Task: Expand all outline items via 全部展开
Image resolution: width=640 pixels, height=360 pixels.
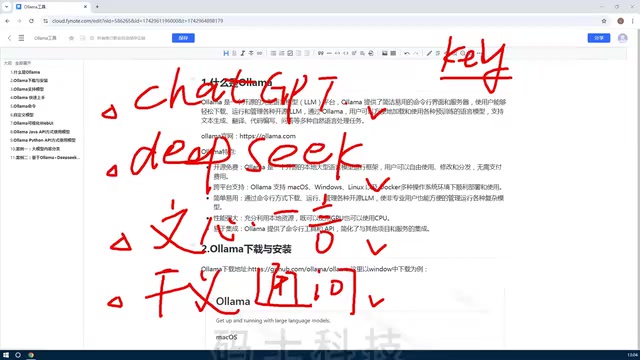Action: pyautogui.click(x=23, y=63)
